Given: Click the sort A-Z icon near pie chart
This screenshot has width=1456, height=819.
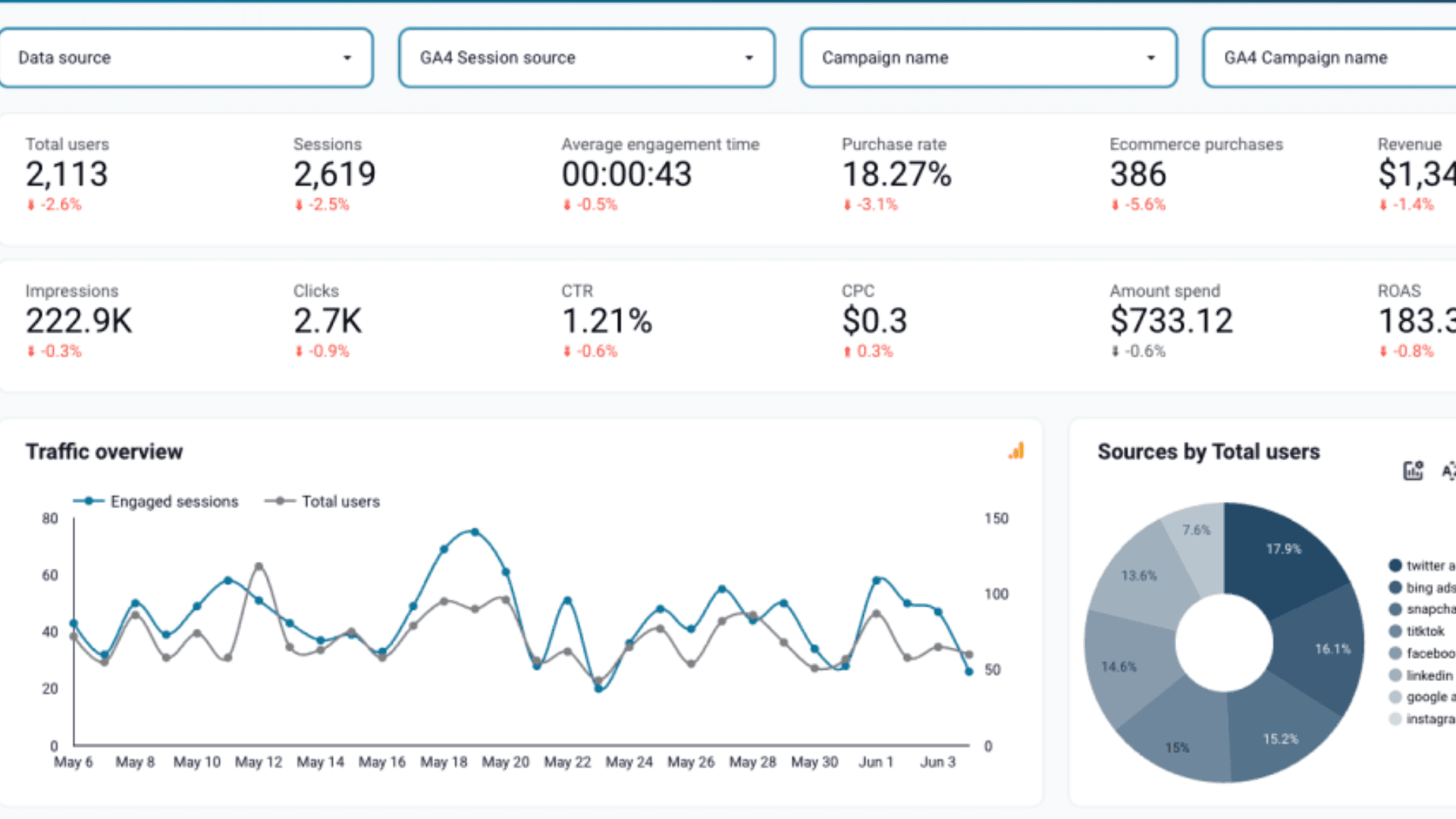Looking at the screenshot, I should (x=1448, y=471).
